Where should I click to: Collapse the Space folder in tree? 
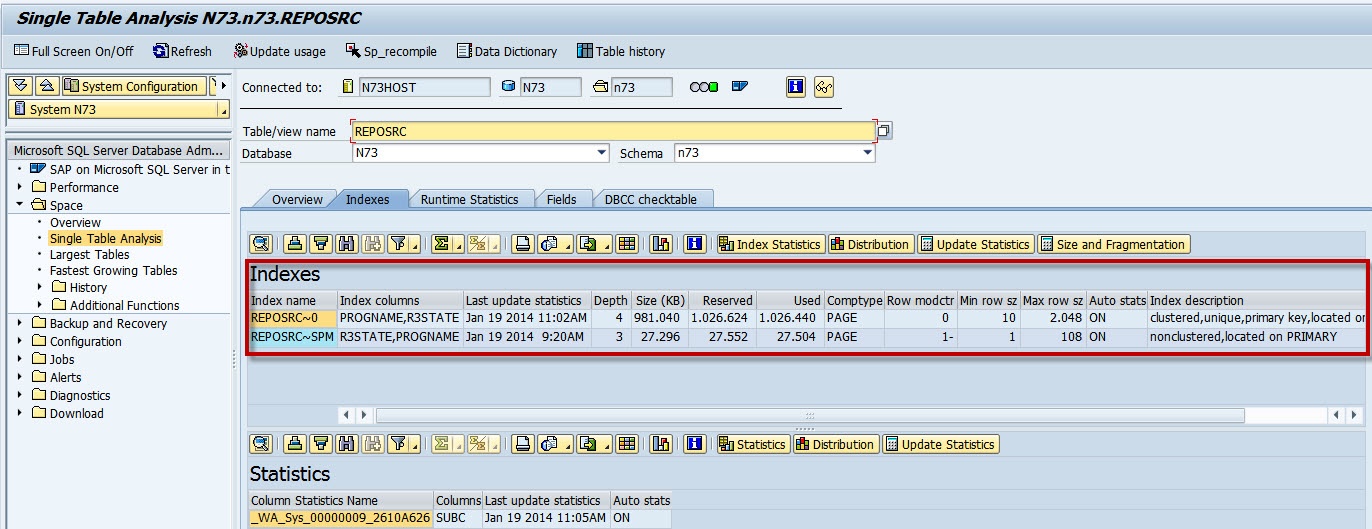point(20,205)
